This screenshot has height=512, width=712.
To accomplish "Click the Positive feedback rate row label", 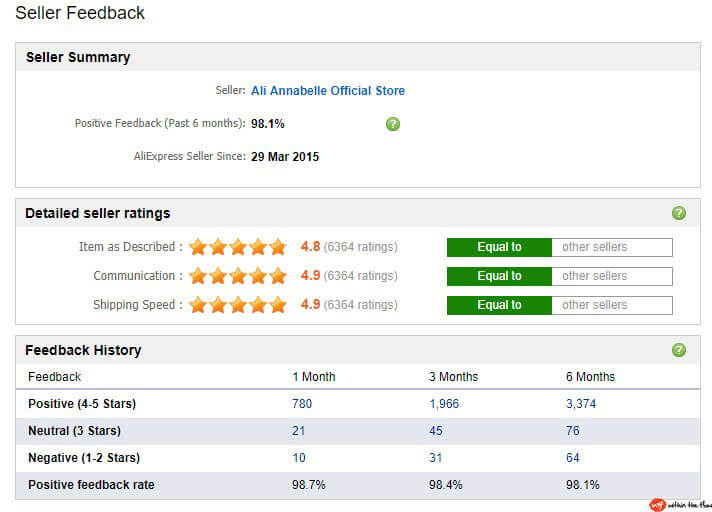I will [91, 485].
